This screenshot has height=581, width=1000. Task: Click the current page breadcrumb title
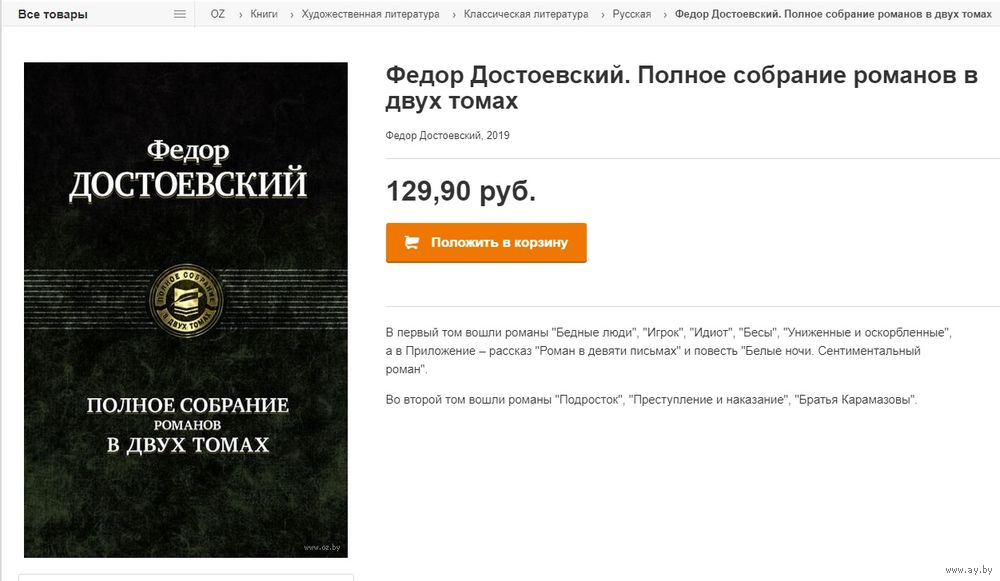point(833,14)
